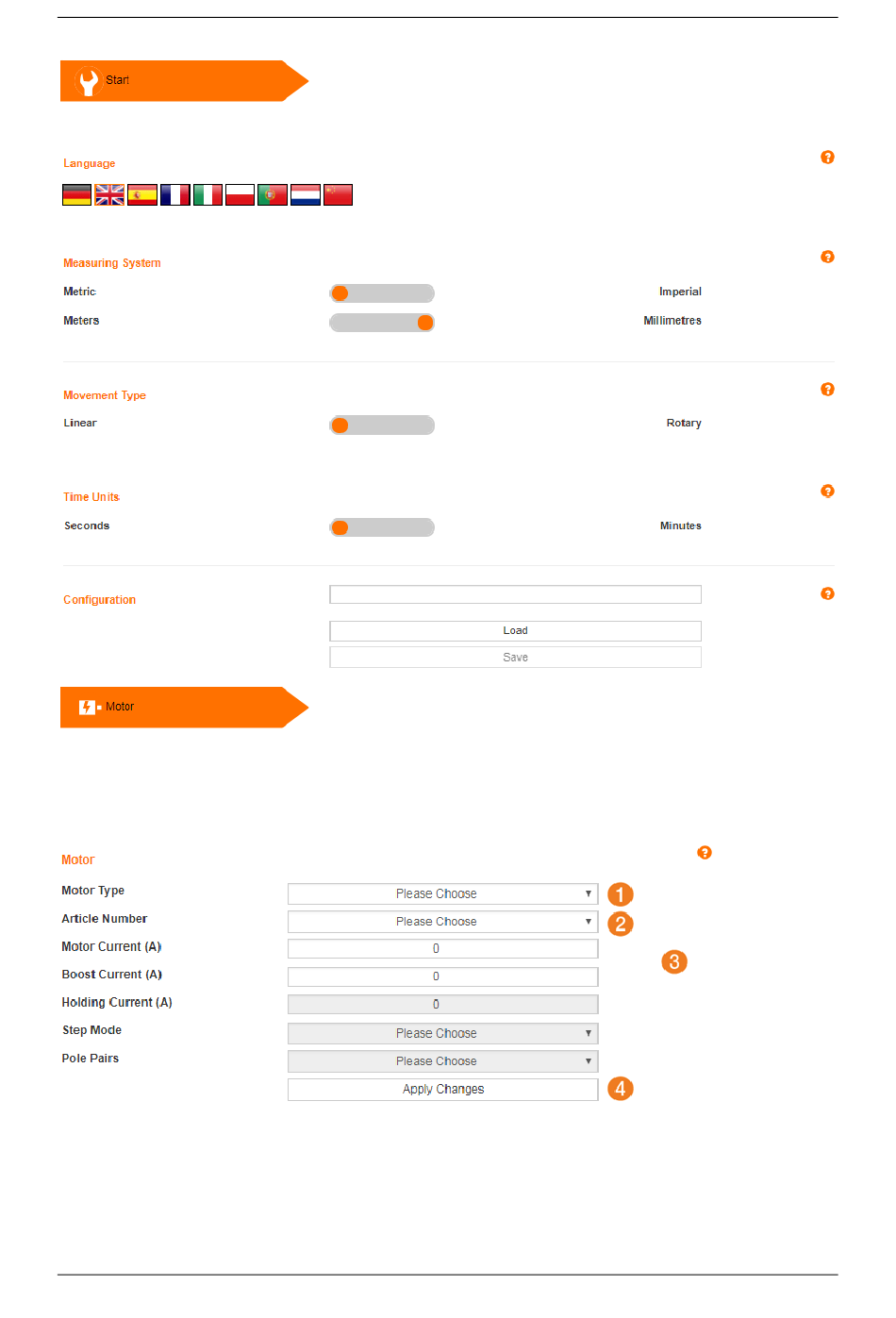
Task: Expand the Pole Pairs dropdown
Action: [443, 1061]
